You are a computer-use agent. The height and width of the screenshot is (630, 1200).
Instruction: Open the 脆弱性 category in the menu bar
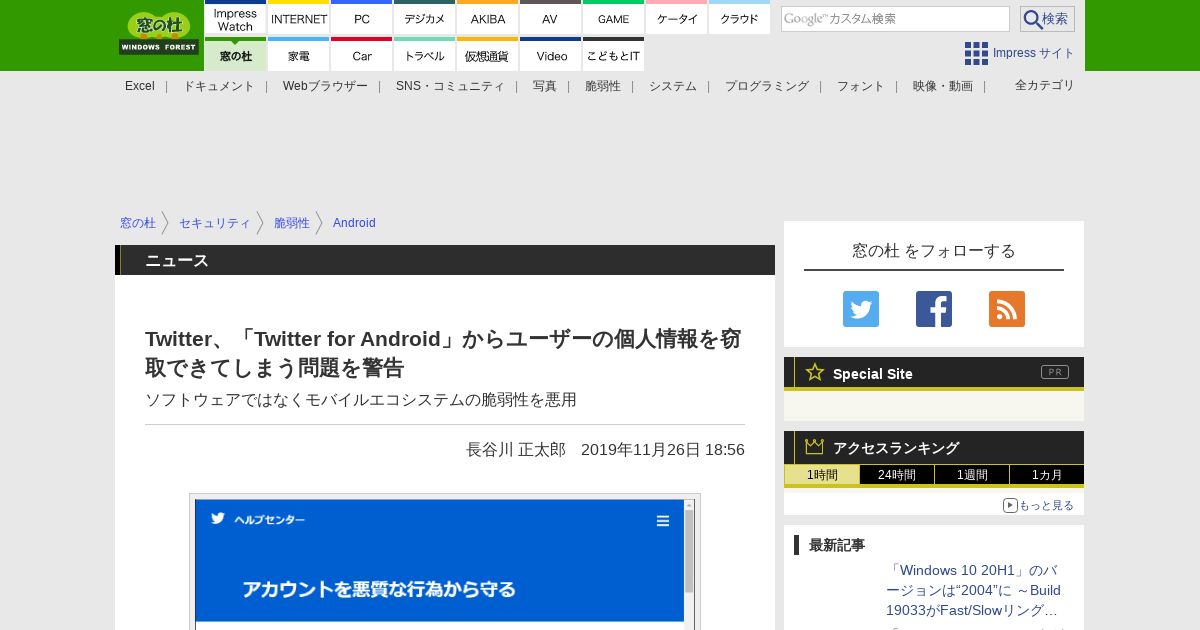(603, 86)
